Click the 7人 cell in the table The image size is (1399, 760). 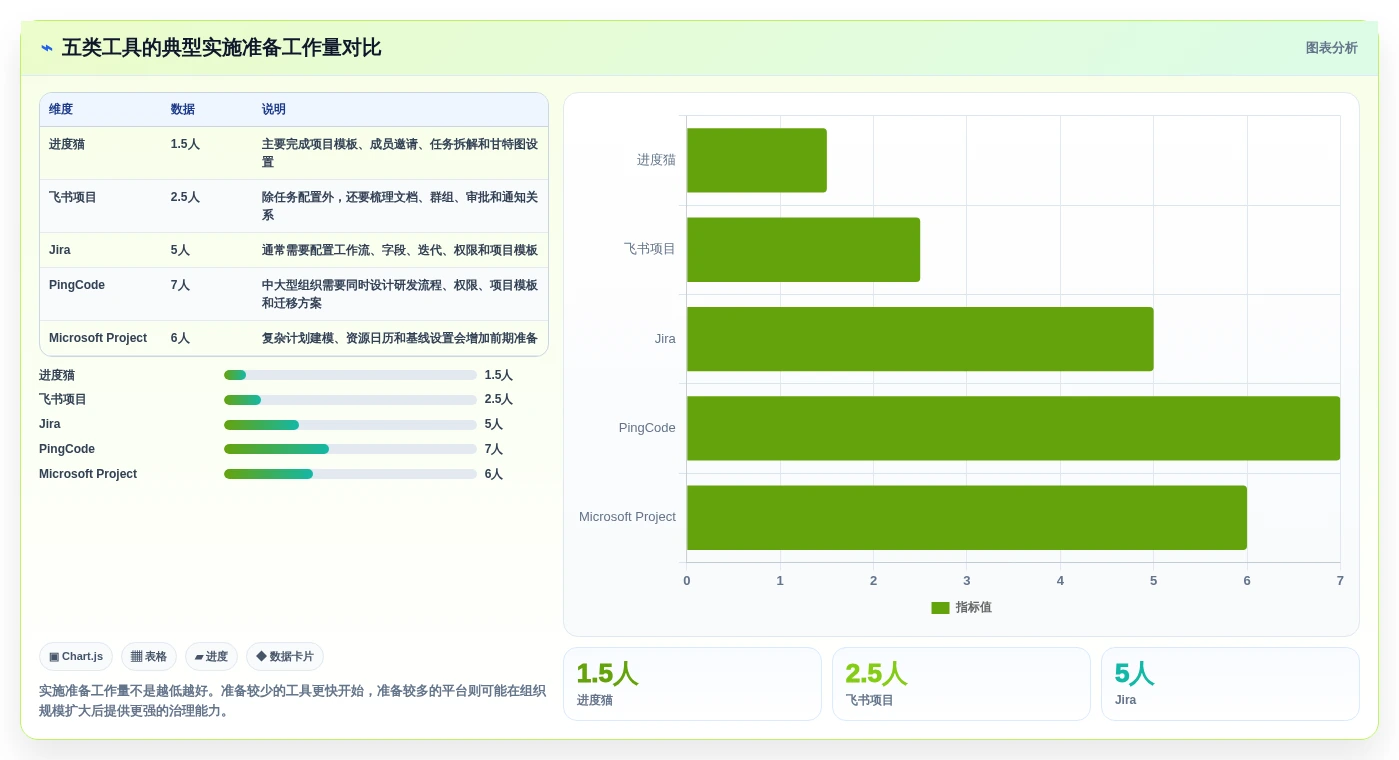tap(180, 285)
